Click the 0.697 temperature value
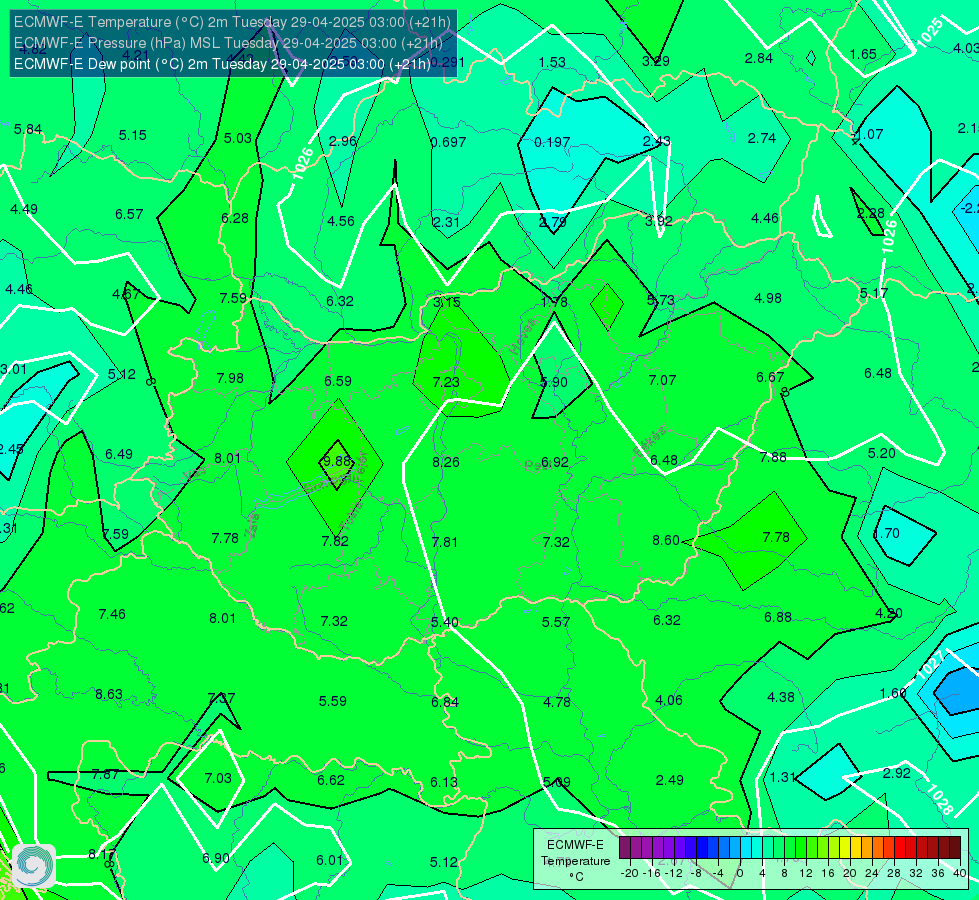 (448, 142)
